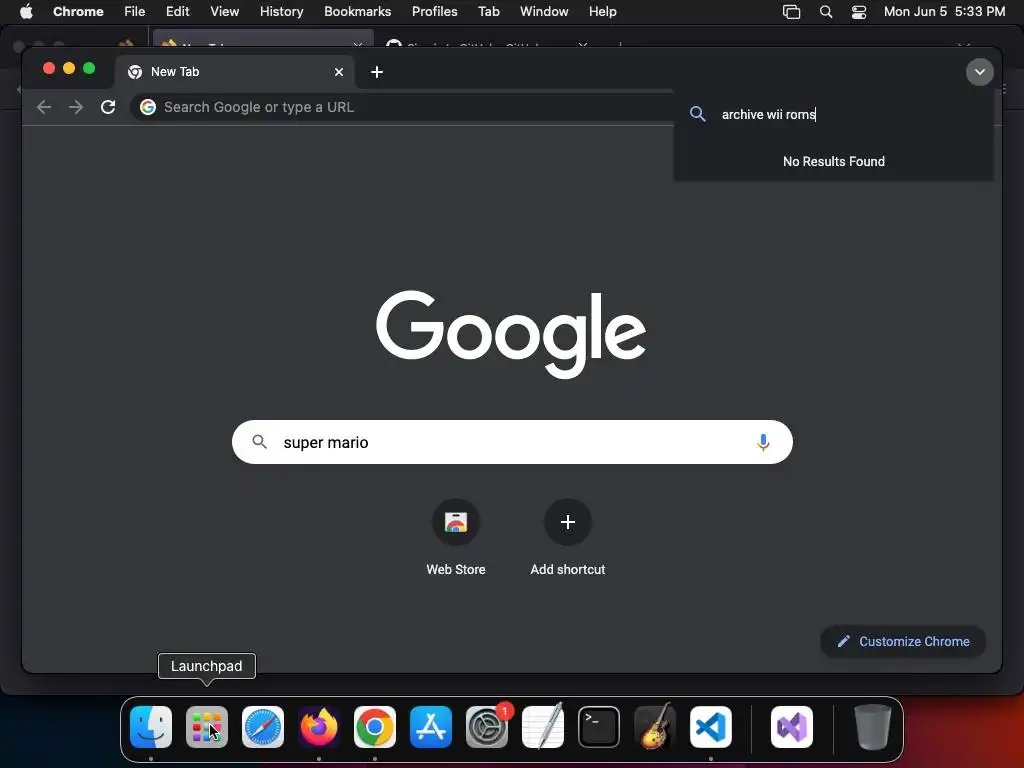Click the No Results Found text
The width and height of the screenshot is (1024, 768).
pos(834,161)
